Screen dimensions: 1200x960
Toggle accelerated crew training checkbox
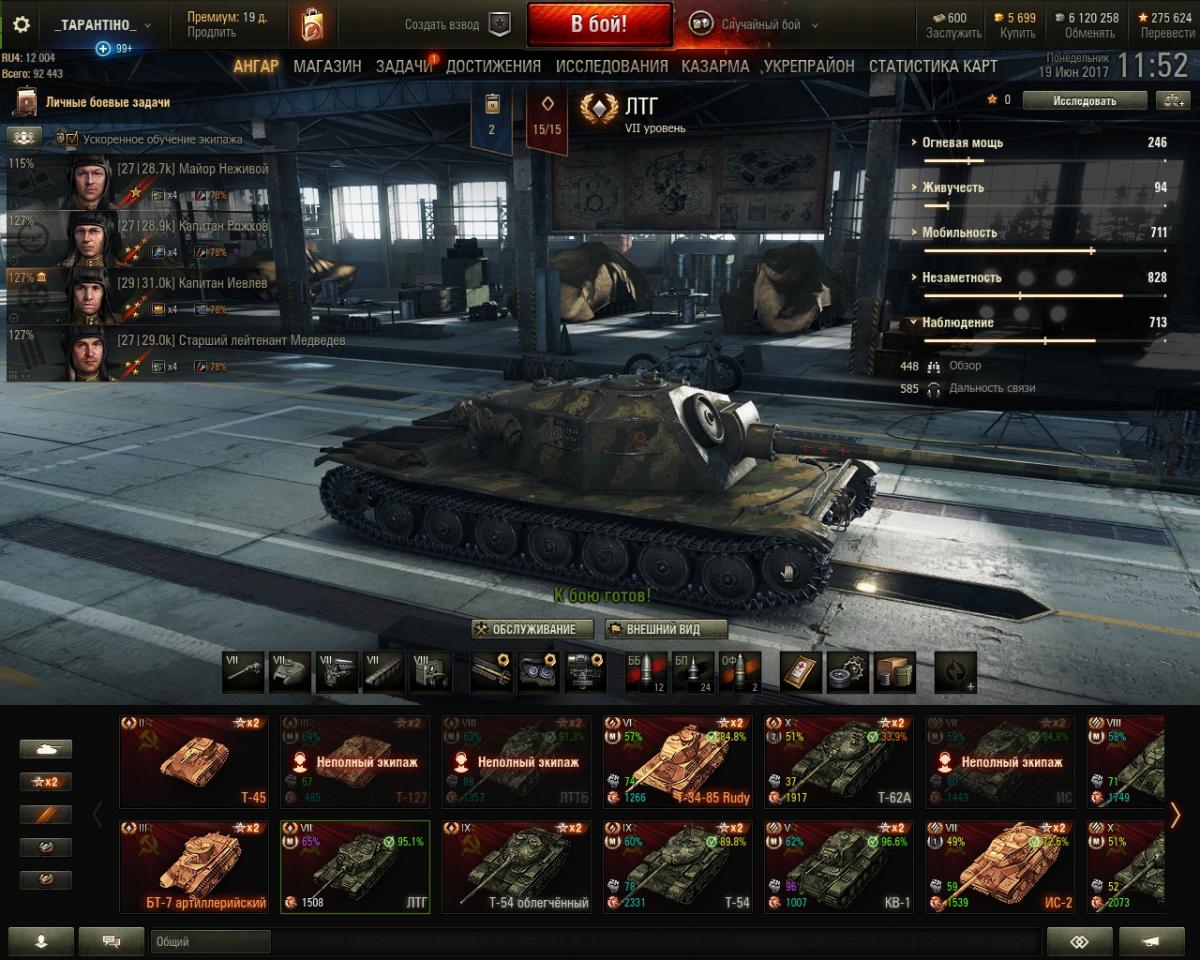pyautogui.click(x=72, y=139)
